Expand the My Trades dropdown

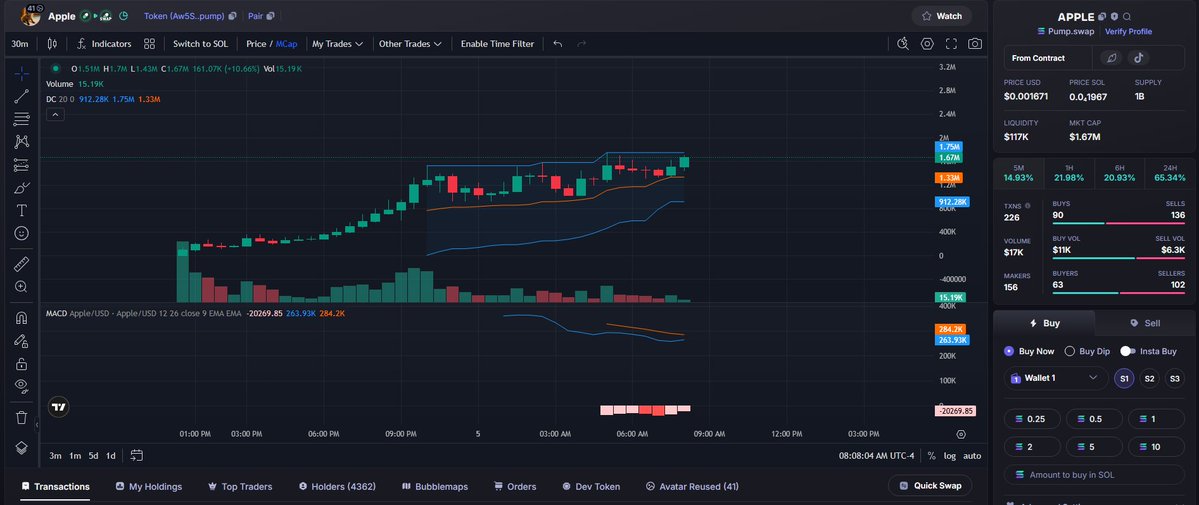tap(337, 44)
